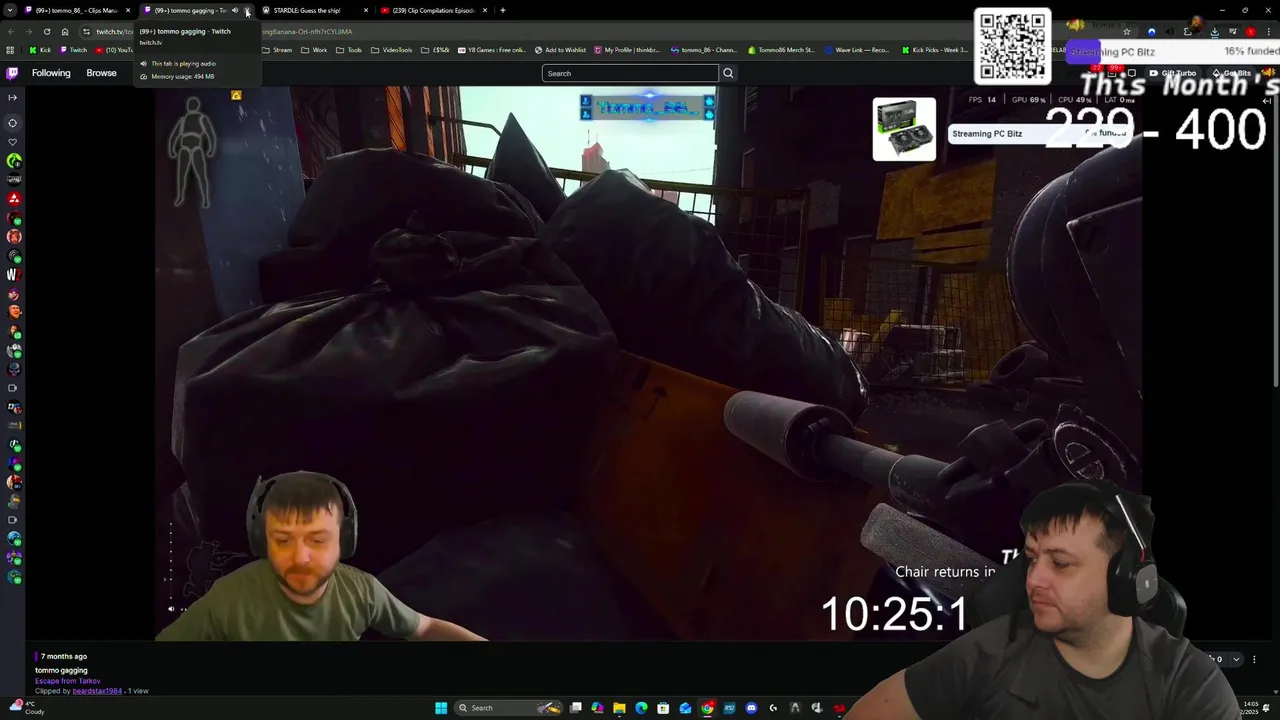Click first followed channel avatar in sidebar
Image resolution: width=1280 pixels, height=720 pixels.
click(x=14, y=161)
